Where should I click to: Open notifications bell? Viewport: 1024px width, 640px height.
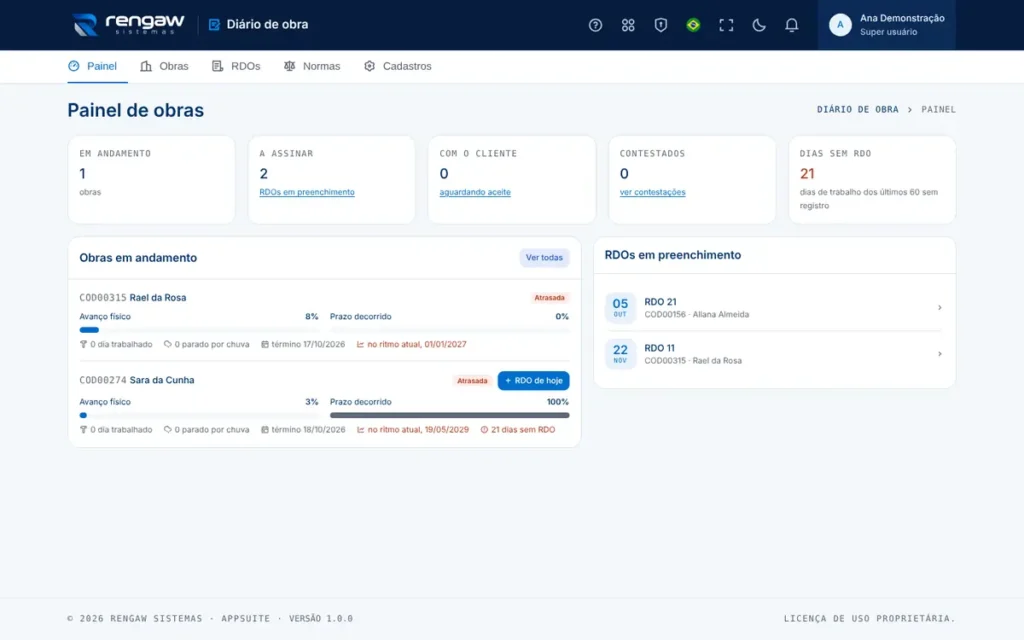click(x=791, y=25)
